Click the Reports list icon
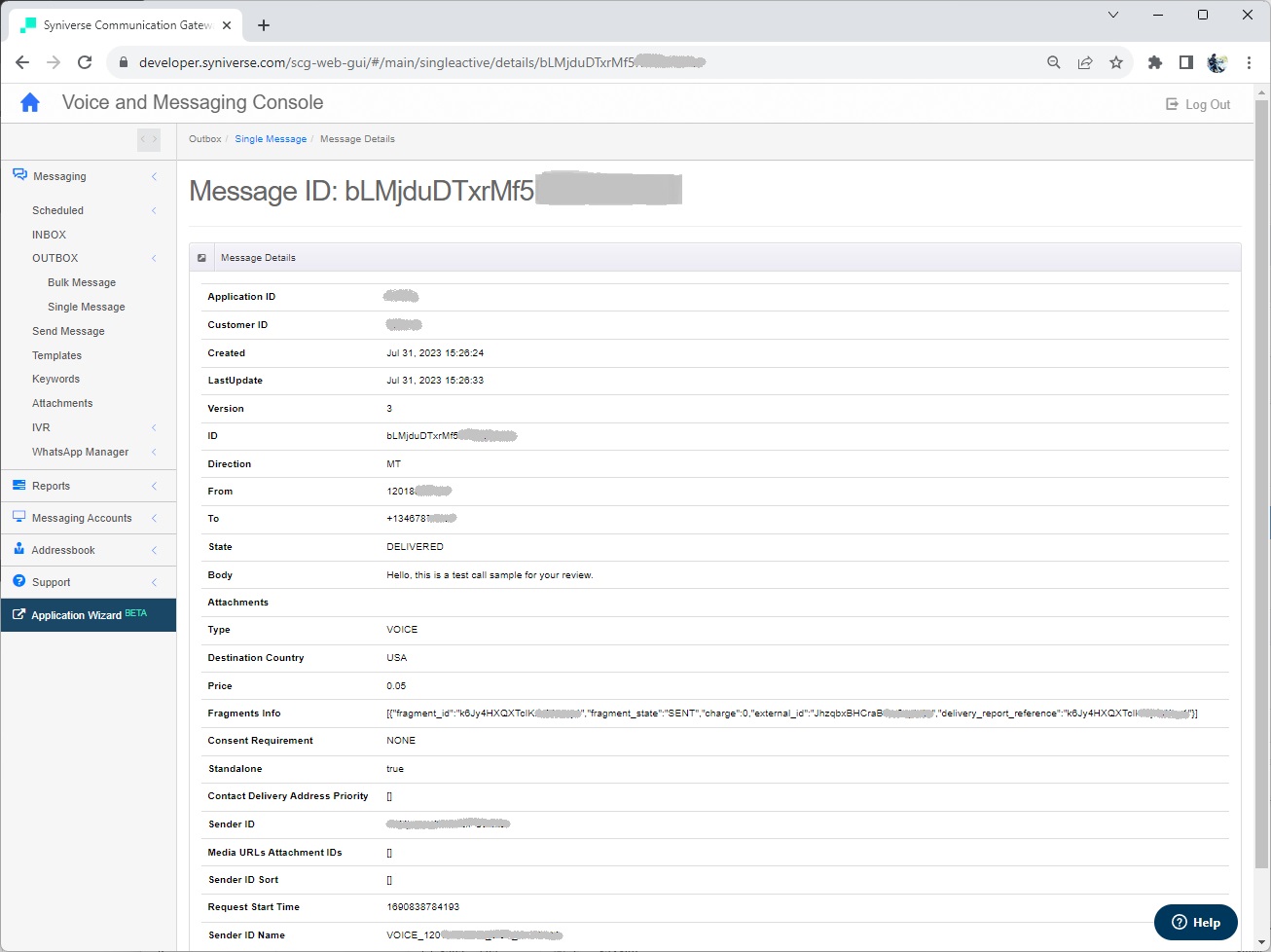 coord(19,485)
